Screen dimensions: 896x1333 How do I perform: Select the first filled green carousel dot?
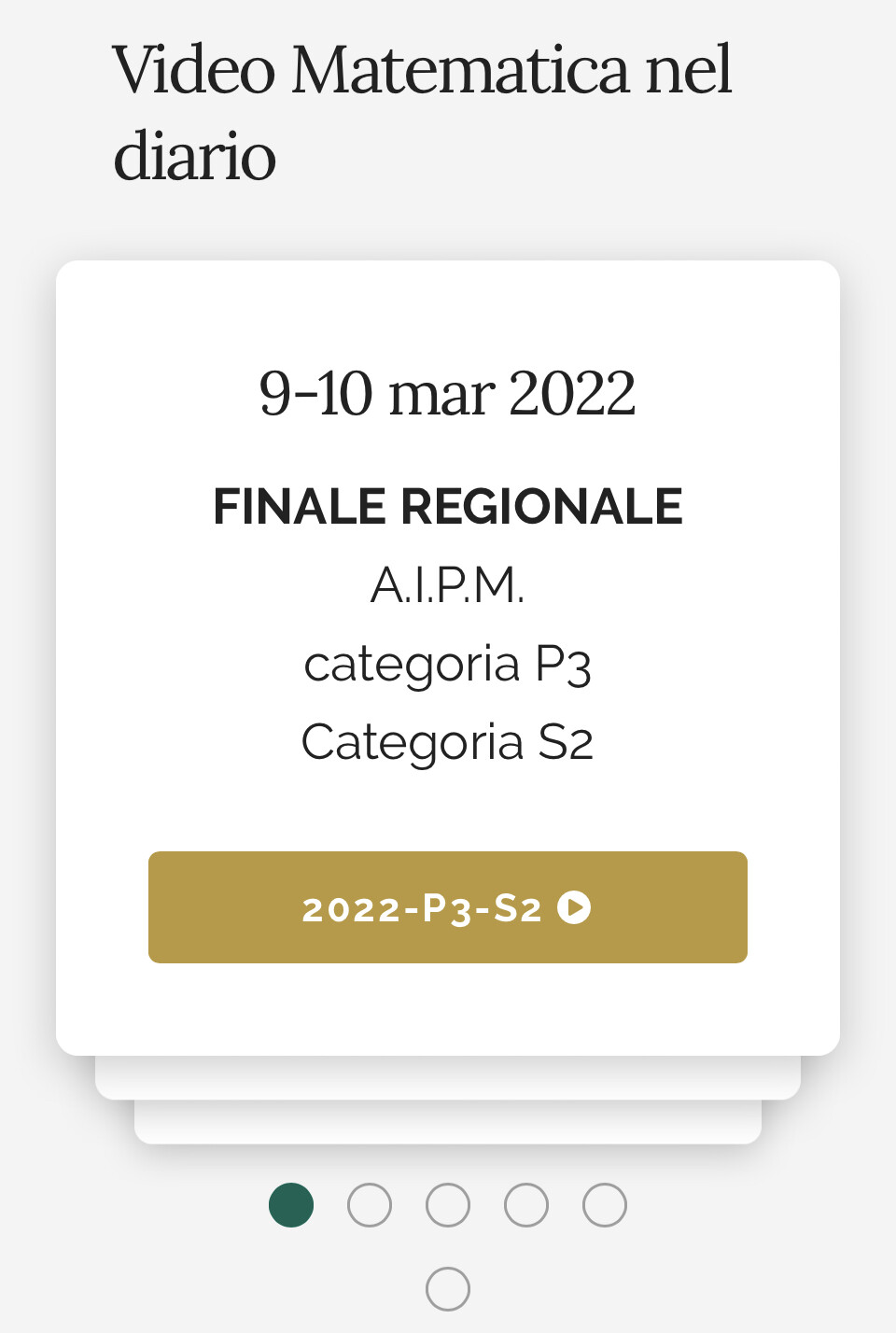click(x=291, y=1205)
